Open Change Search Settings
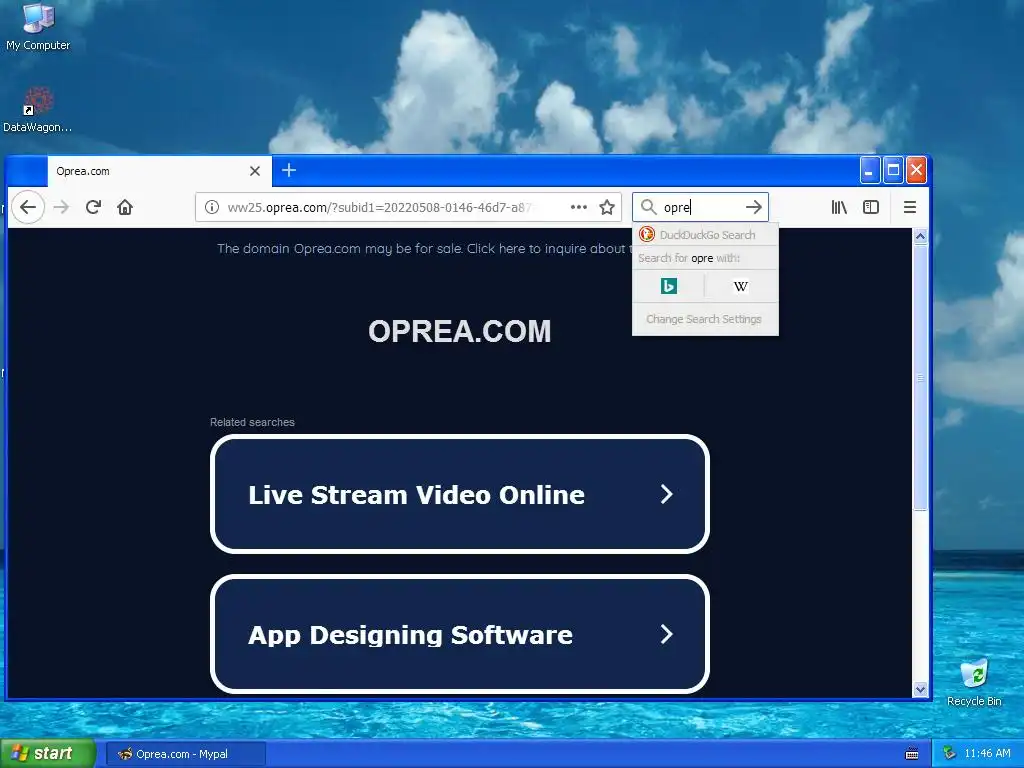The width and height of the screenshot is (1024, 768). coord(704,319)
